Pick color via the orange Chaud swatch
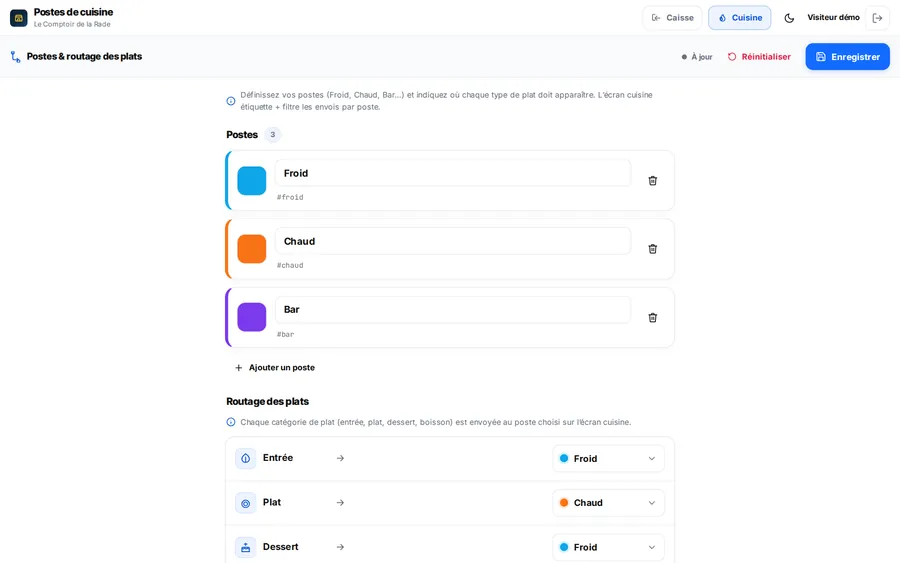 [x=251, y=249]
